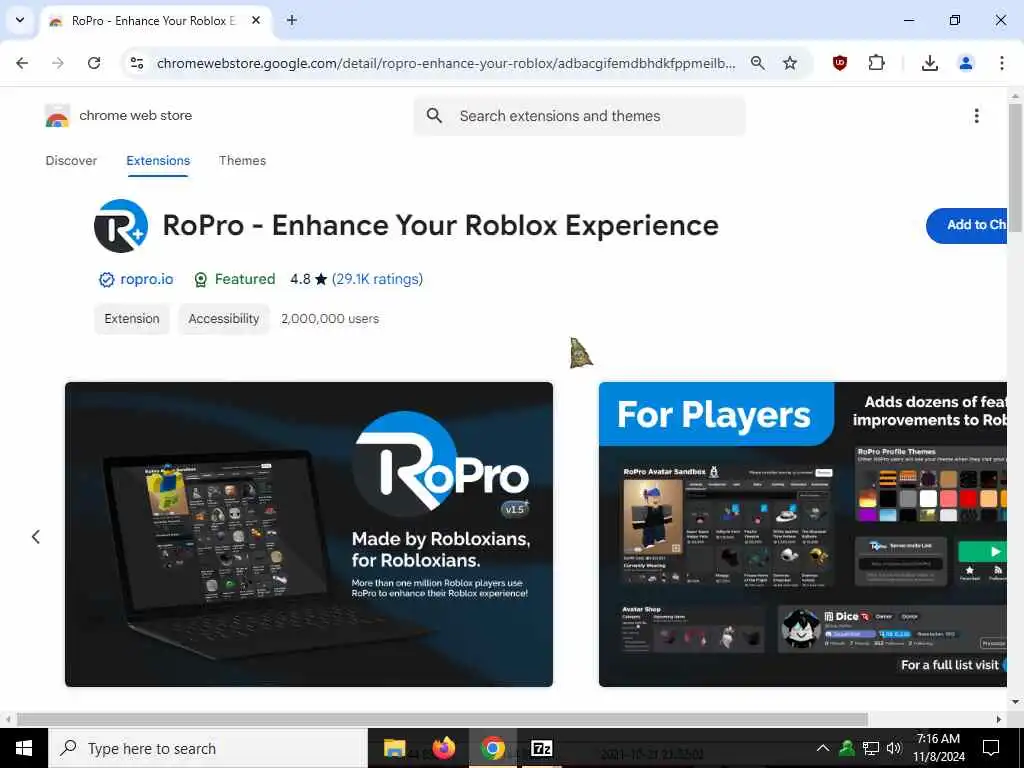Click the forward navigation arrow
Screen dimensions: 1024x768
coord(58,63)
